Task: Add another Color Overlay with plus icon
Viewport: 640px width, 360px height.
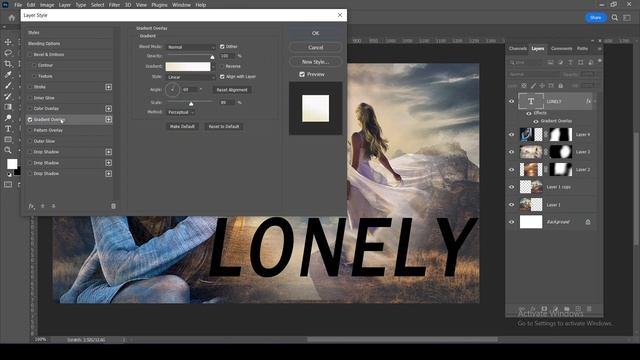Action: (x=109, y=109)
